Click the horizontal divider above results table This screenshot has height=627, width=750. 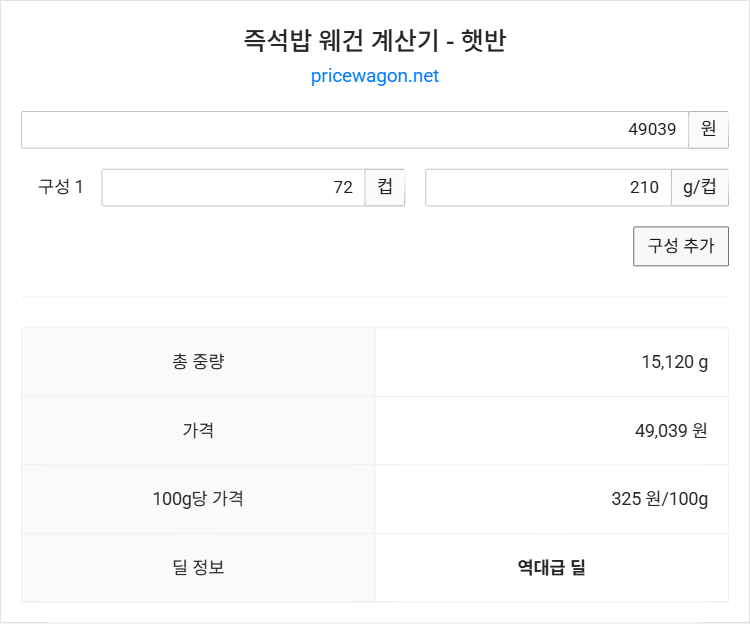click(x=375, y=297)
